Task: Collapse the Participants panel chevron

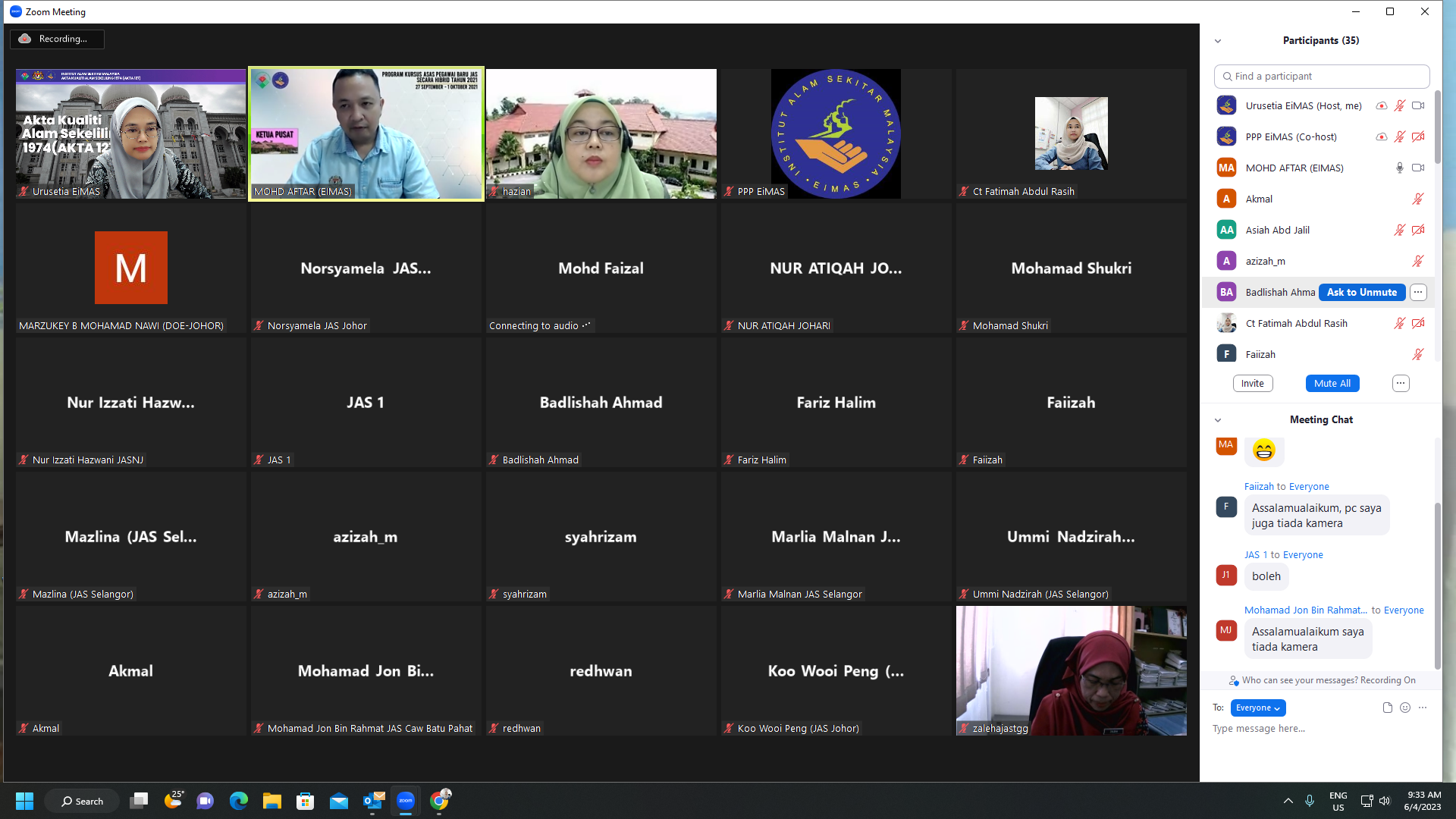Action: point(1218,41)
